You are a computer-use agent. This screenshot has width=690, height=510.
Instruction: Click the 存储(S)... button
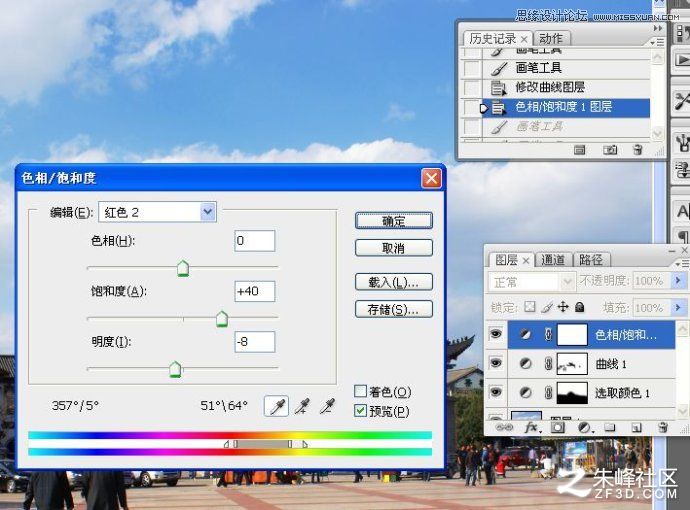coord(393,309)
